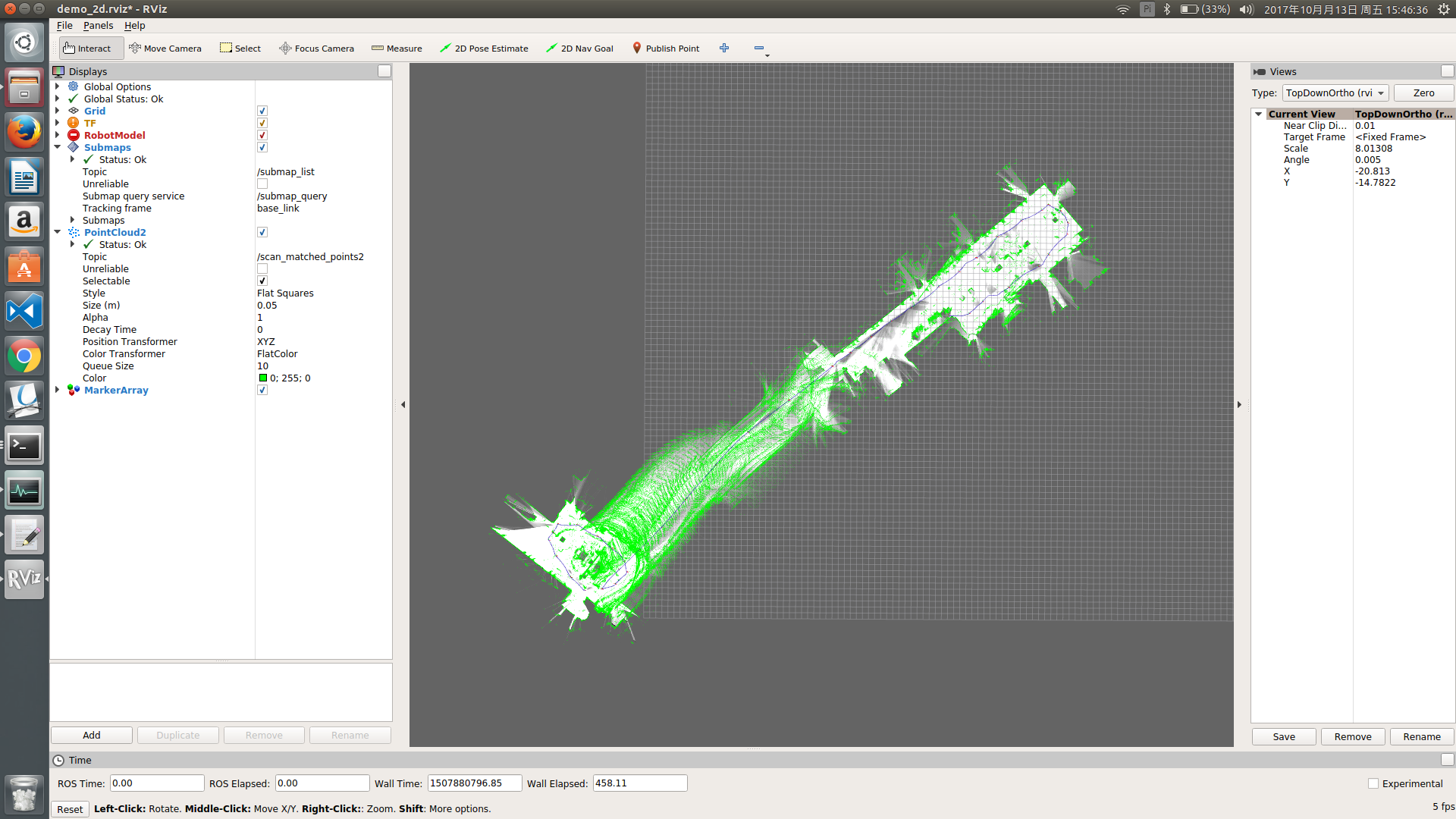The width and height of the screenshot is (1456, 819).
Task: Enable Unreliable under Submaps
Action: pyautogui.click(x=262, y=184)
